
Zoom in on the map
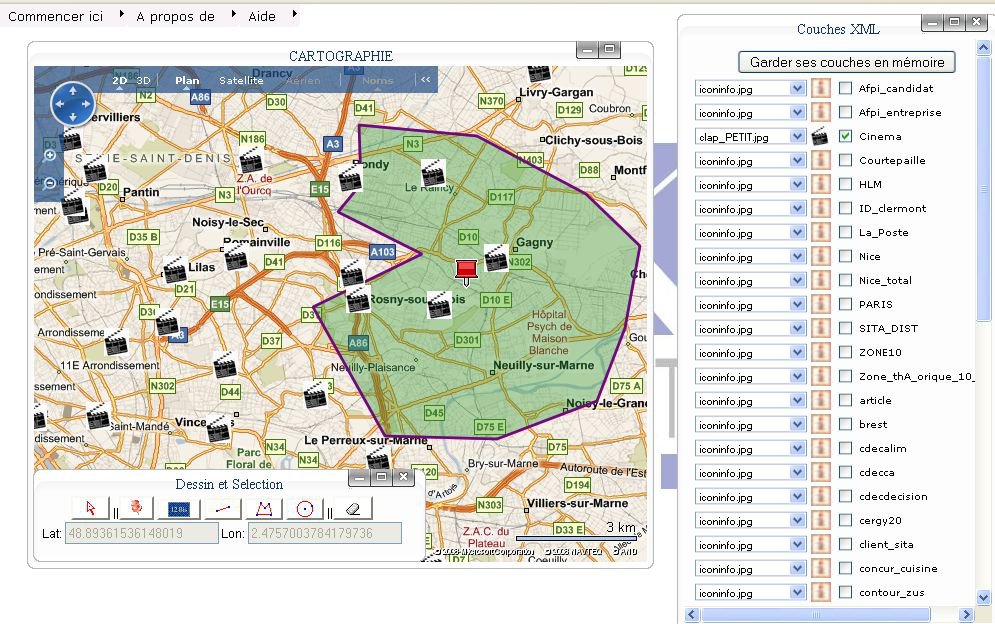[x=50, y=156]
